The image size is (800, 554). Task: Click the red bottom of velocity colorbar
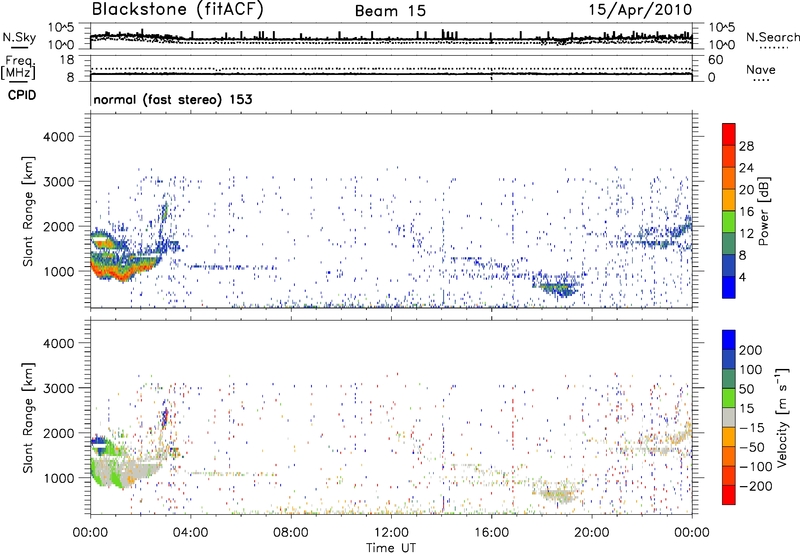(729, 495)
